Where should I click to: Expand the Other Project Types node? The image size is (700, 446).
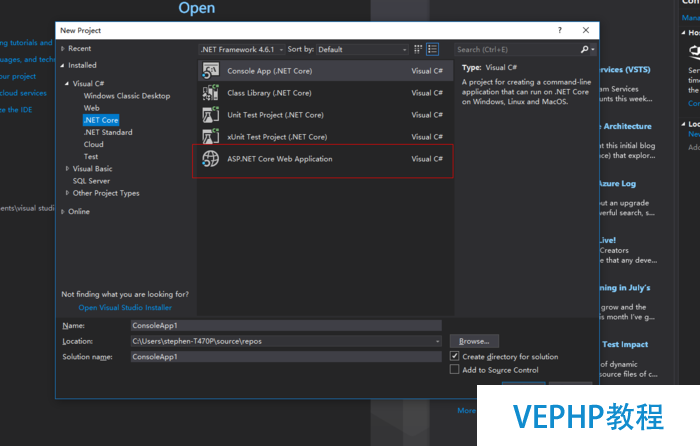[67, 193]
